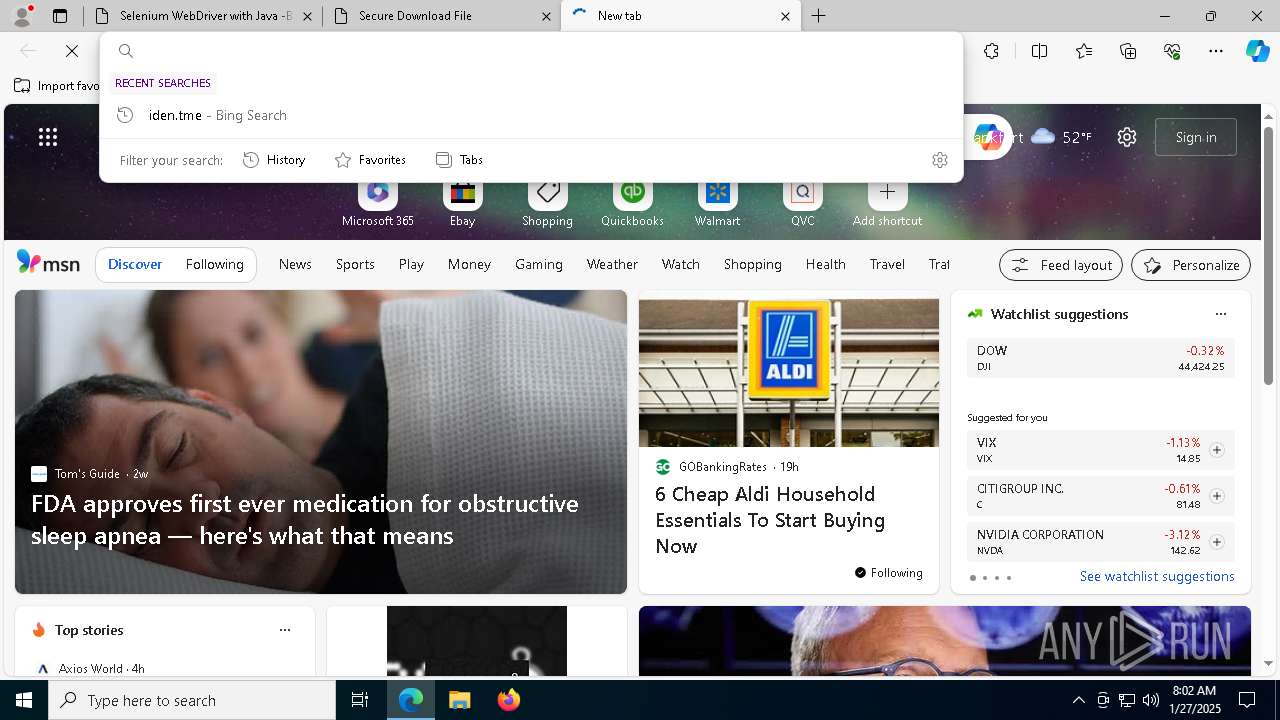Select the Following feed tab
Screen dimensions: 1280x720
pyautogui.click(x=214, y=264)
